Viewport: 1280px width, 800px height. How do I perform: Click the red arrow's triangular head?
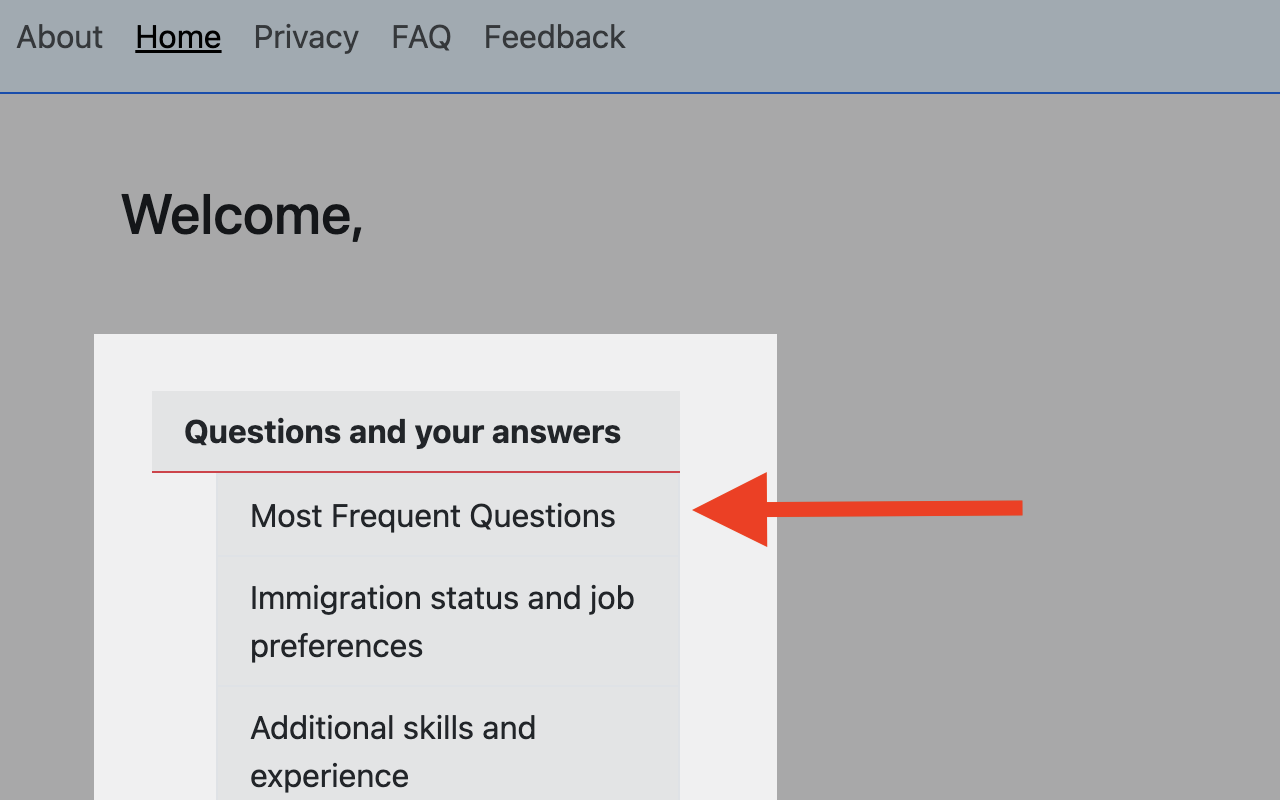point(737,510)
